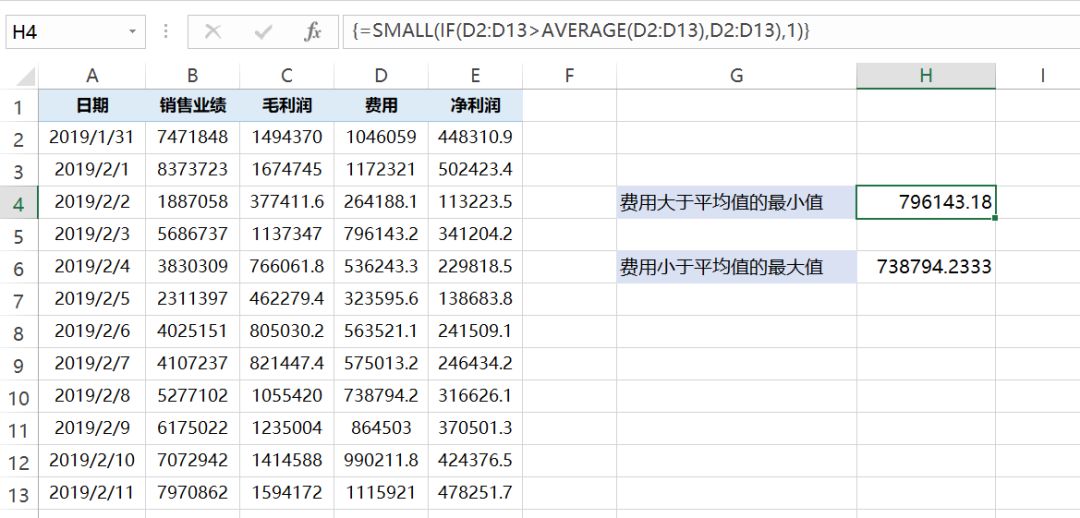Click expense cell 864503

[x=381, y=428]
